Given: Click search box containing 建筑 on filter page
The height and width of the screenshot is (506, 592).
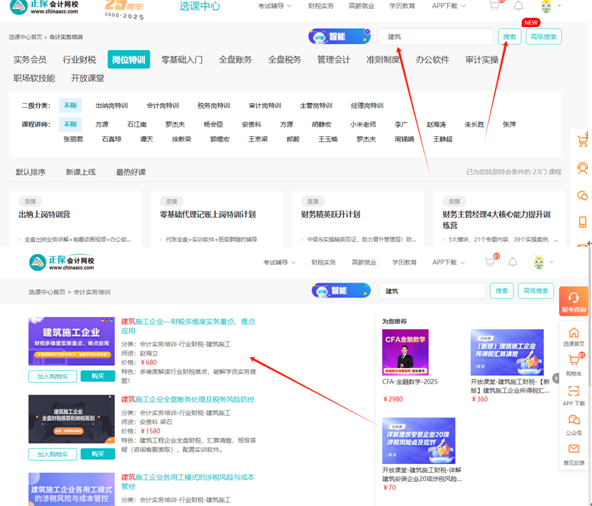Looking at the screenshot, I should point(435,37).
